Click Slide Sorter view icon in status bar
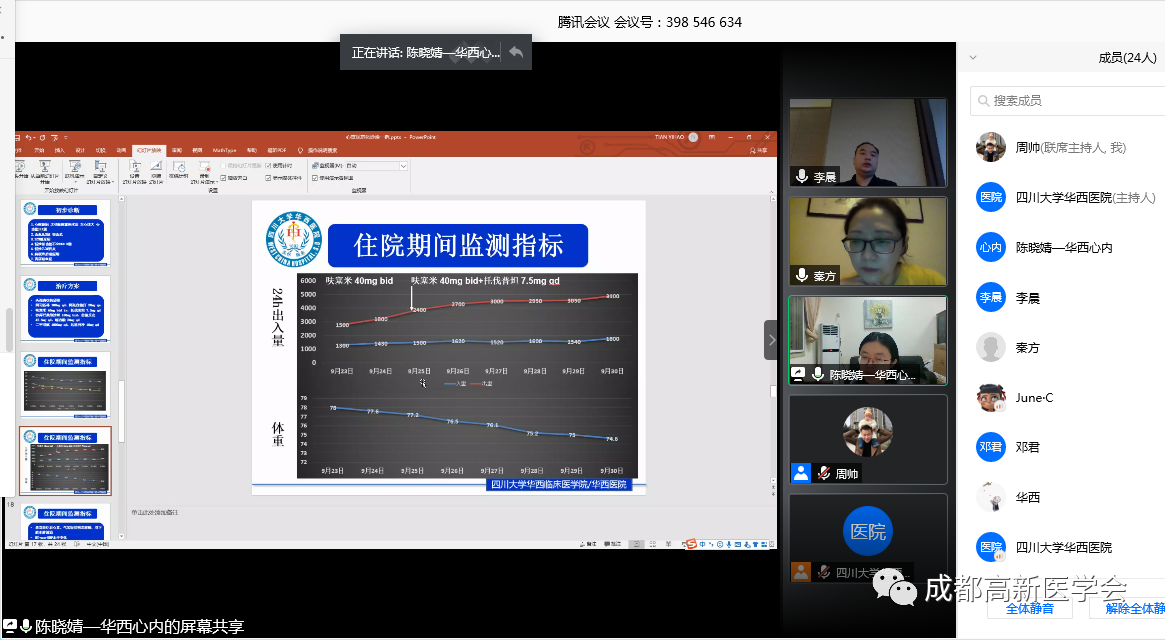The width and height of the screenshot is (1165, 640). tap(652, 544)
